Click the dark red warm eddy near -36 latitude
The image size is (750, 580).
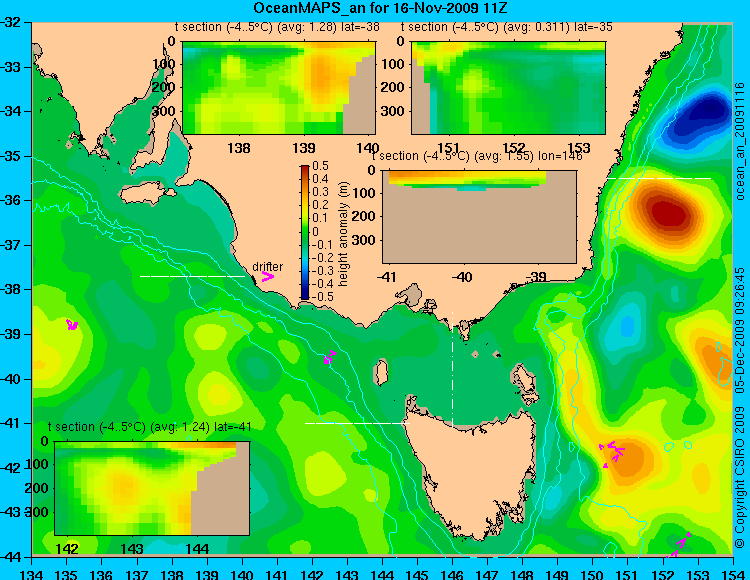pos(670,212)
